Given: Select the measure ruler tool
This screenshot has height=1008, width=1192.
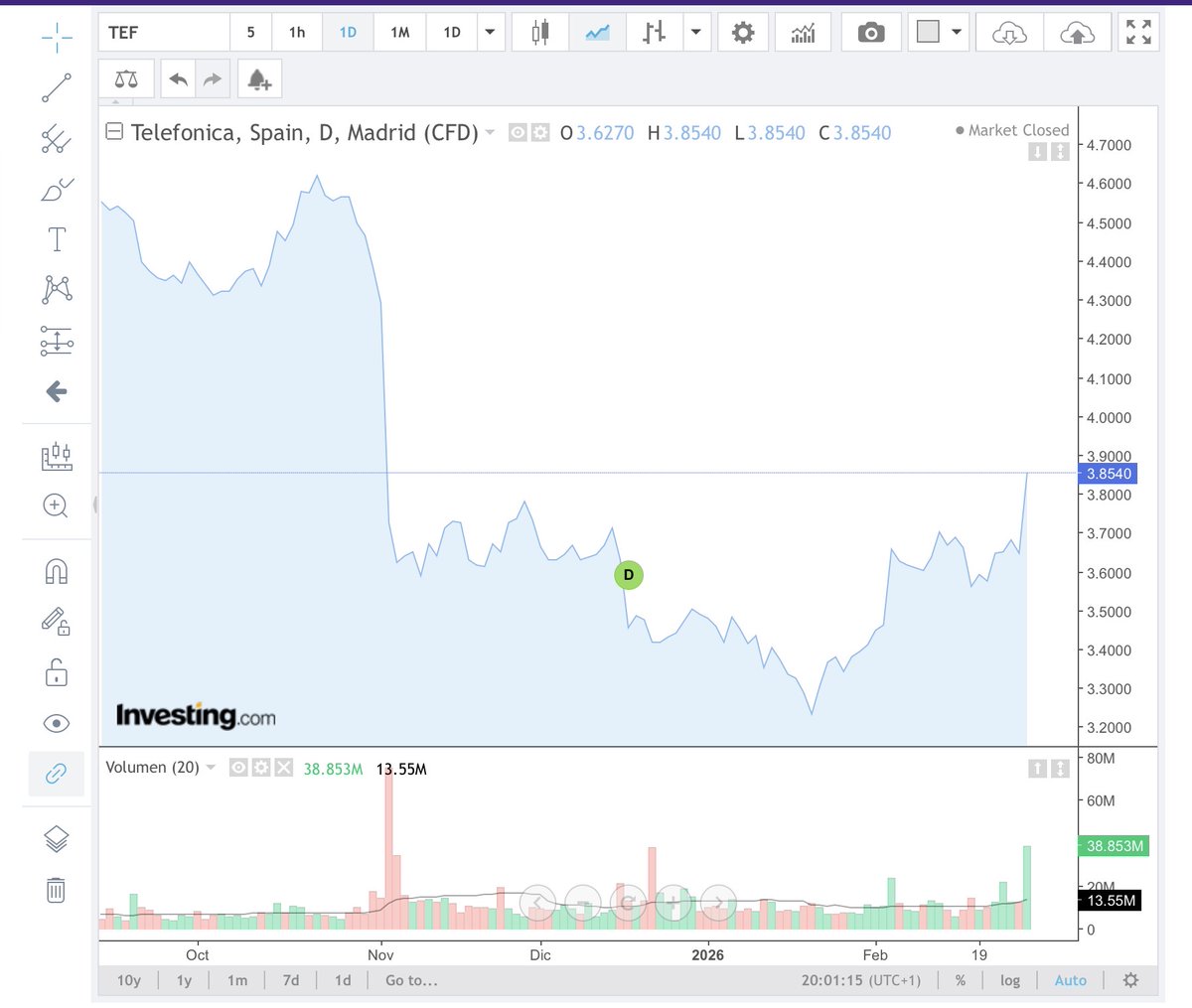Looking at the screenshot, I should (x=57, y=456).
